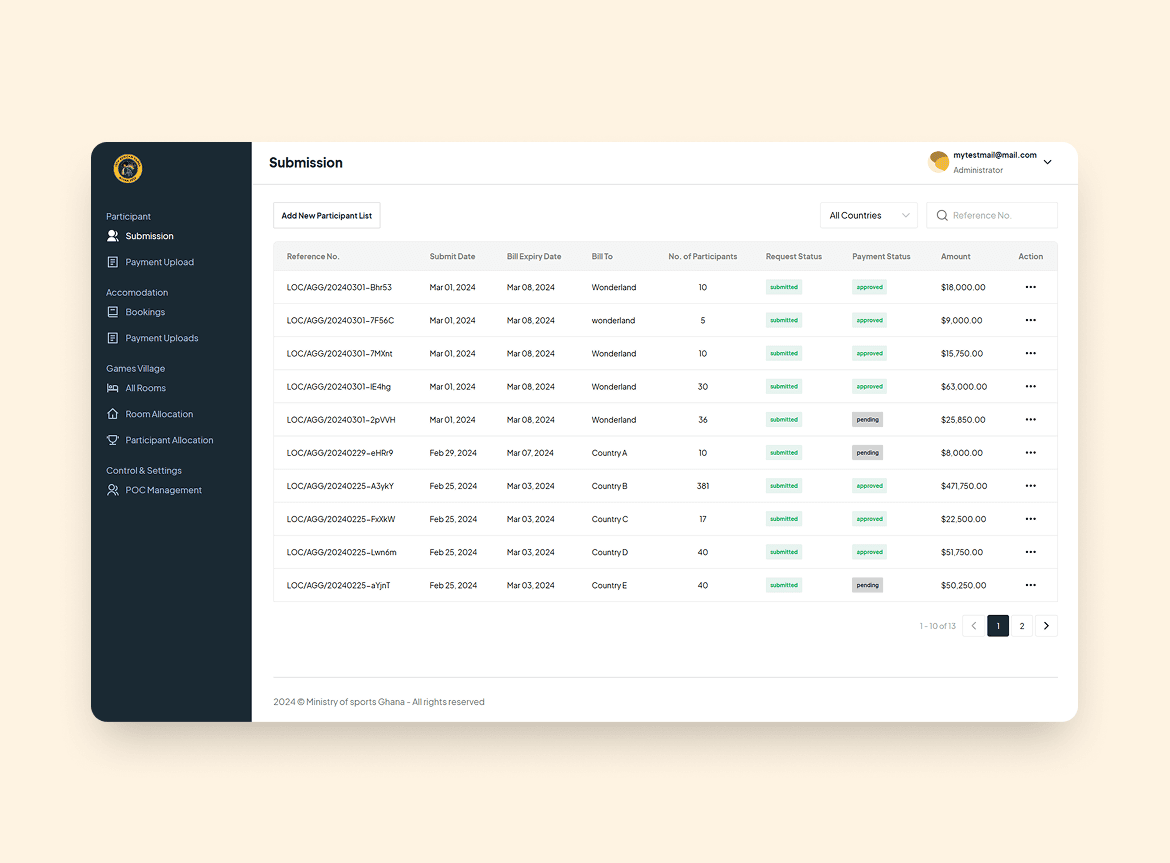
Task: Select the All Rooms icon
Action: coord(113,388)
